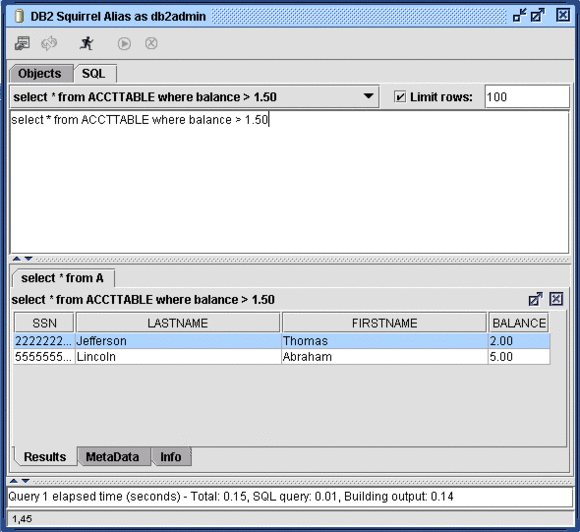580x532 pixels.
Task: Click the SSN cell starting 2222222
Action: 44,341
